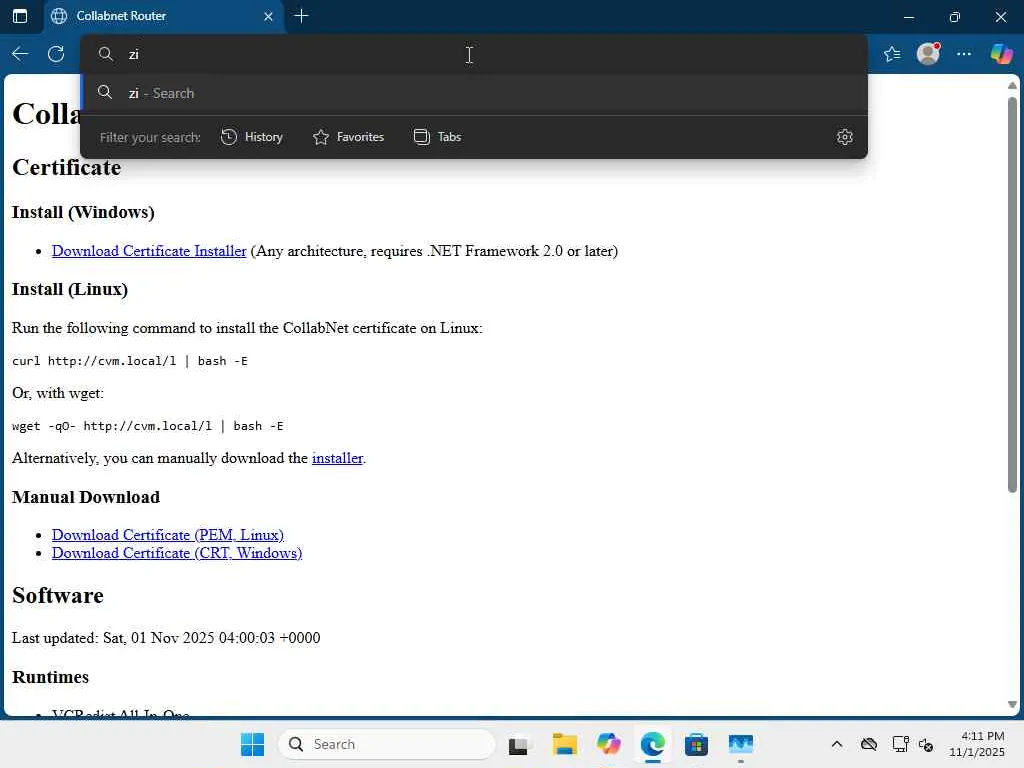This screenshot has width=1024, height=768.
Task: Close the Collabnet Router tab
Action: click(268, 16)
